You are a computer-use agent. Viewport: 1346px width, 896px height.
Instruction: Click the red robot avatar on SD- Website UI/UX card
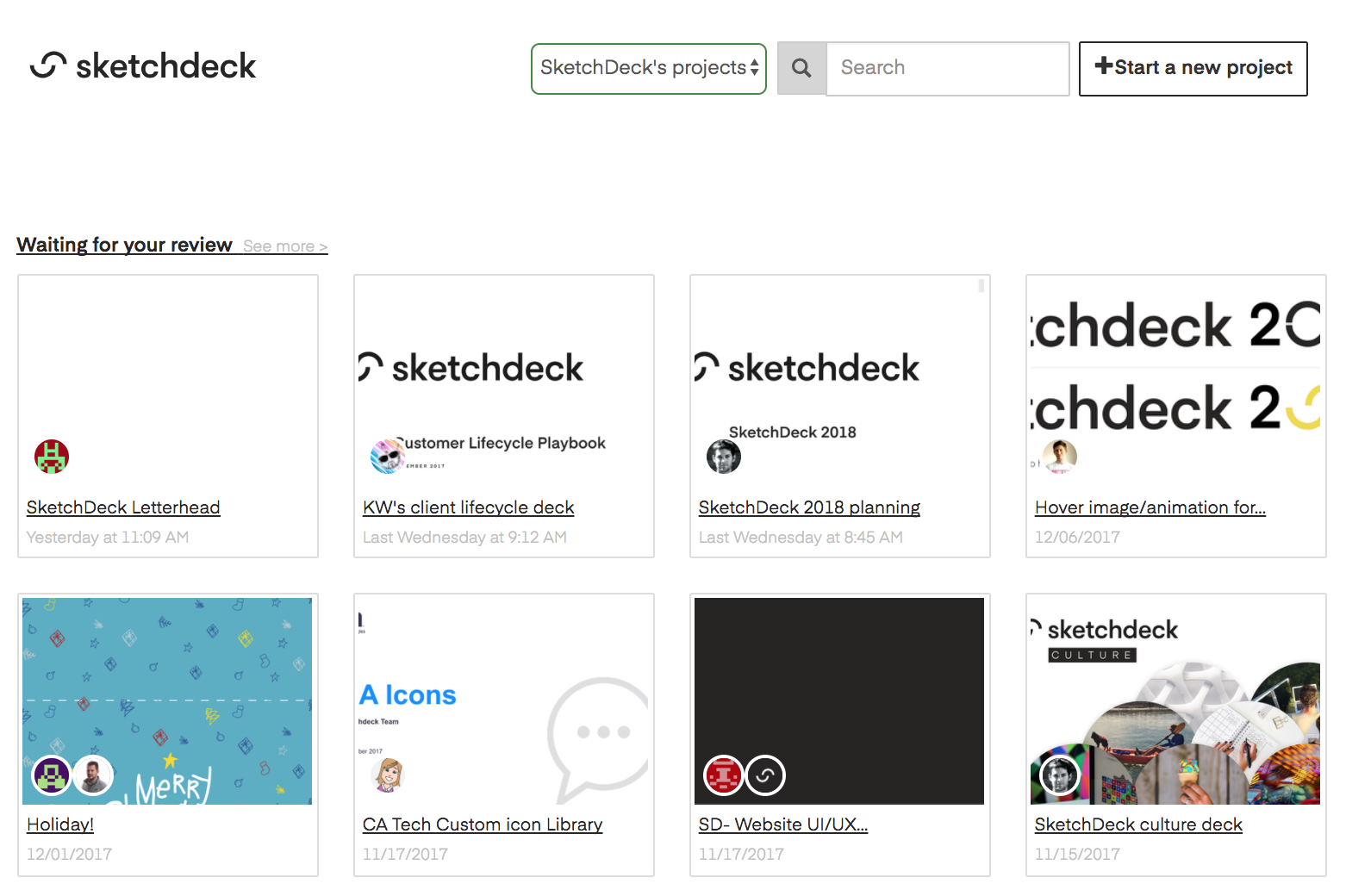click(x=723, y=775)
